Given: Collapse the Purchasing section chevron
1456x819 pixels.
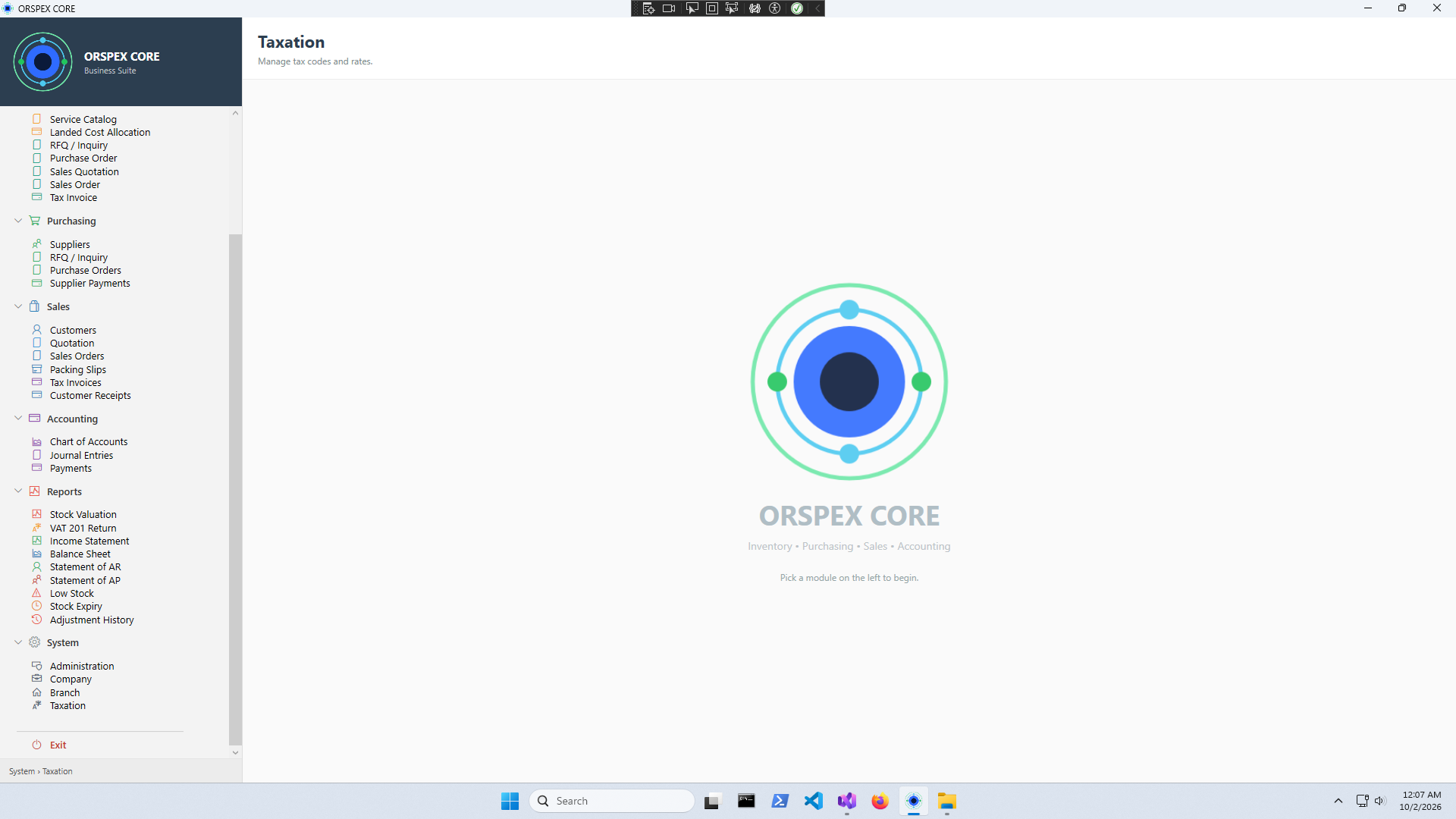Looking at the screenshot, I should pyautogui.click(x=18, y=221).
